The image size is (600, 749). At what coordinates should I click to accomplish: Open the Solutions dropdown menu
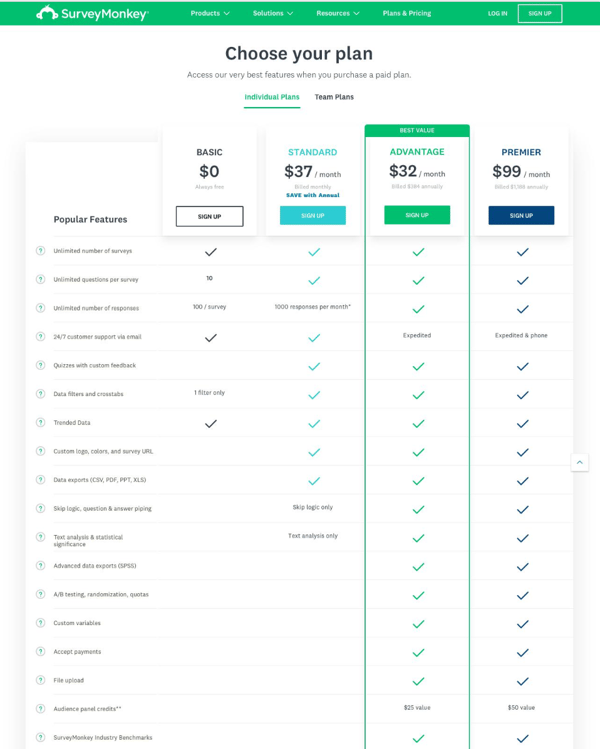(273, 13)
